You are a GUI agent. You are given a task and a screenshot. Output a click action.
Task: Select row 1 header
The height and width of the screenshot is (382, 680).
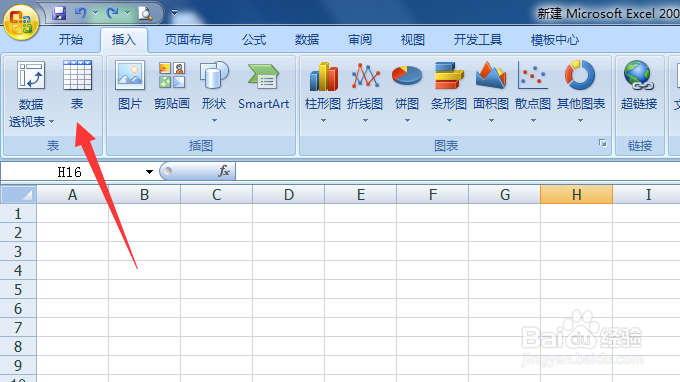[18, 213]
